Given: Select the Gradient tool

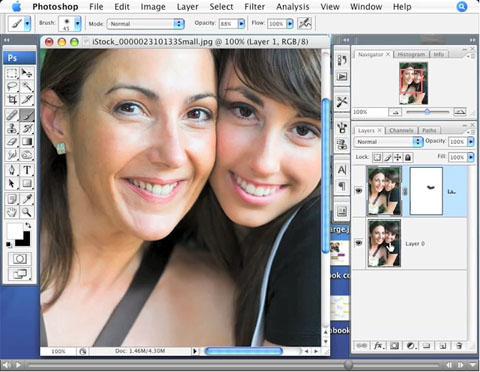Looking at the screenshot, I should pyautogui.click(x=27, y=142).
